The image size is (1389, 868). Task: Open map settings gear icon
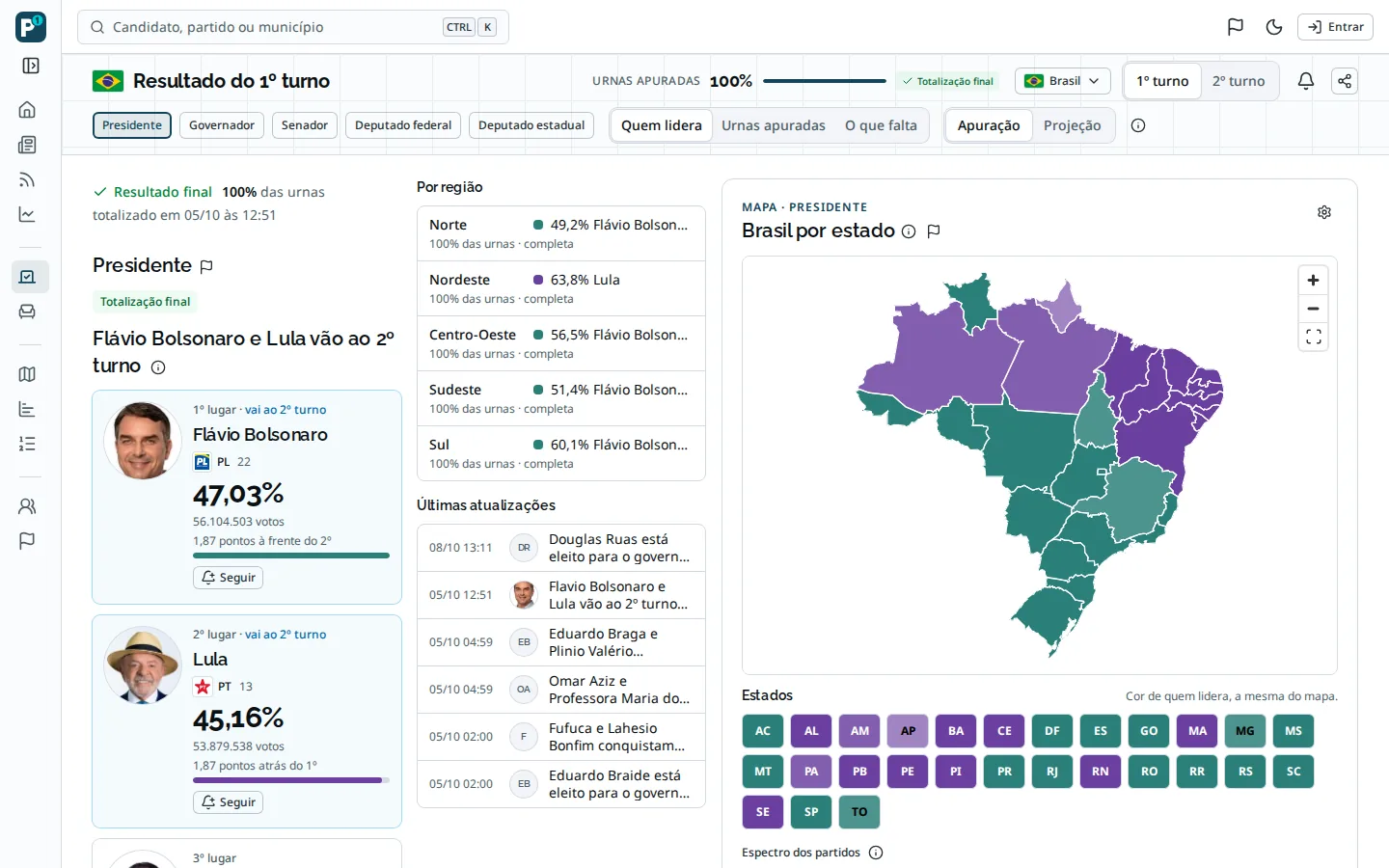pos(1324,212)
